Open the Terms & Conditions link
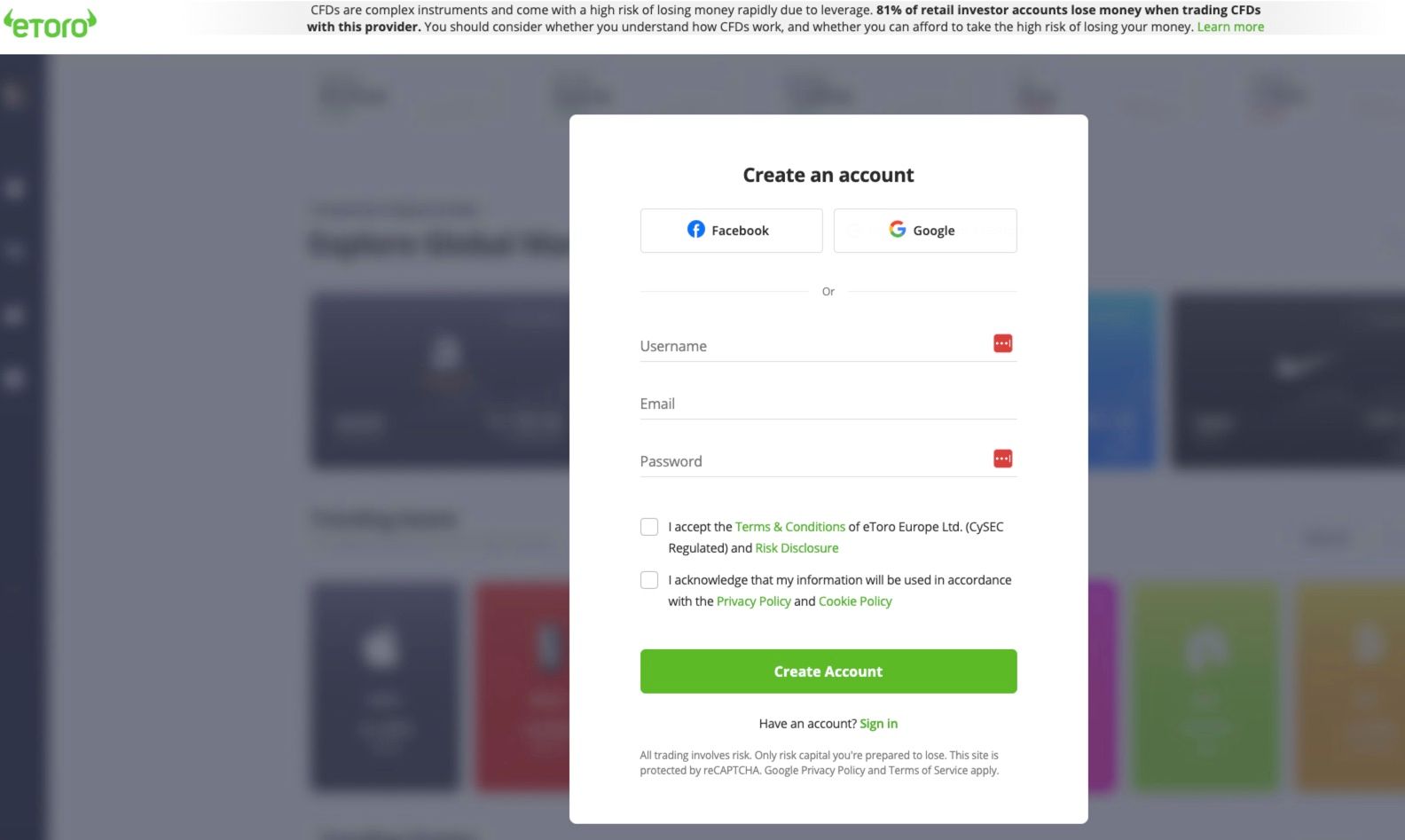This screenshot has height=840, width=1405. 789,527
